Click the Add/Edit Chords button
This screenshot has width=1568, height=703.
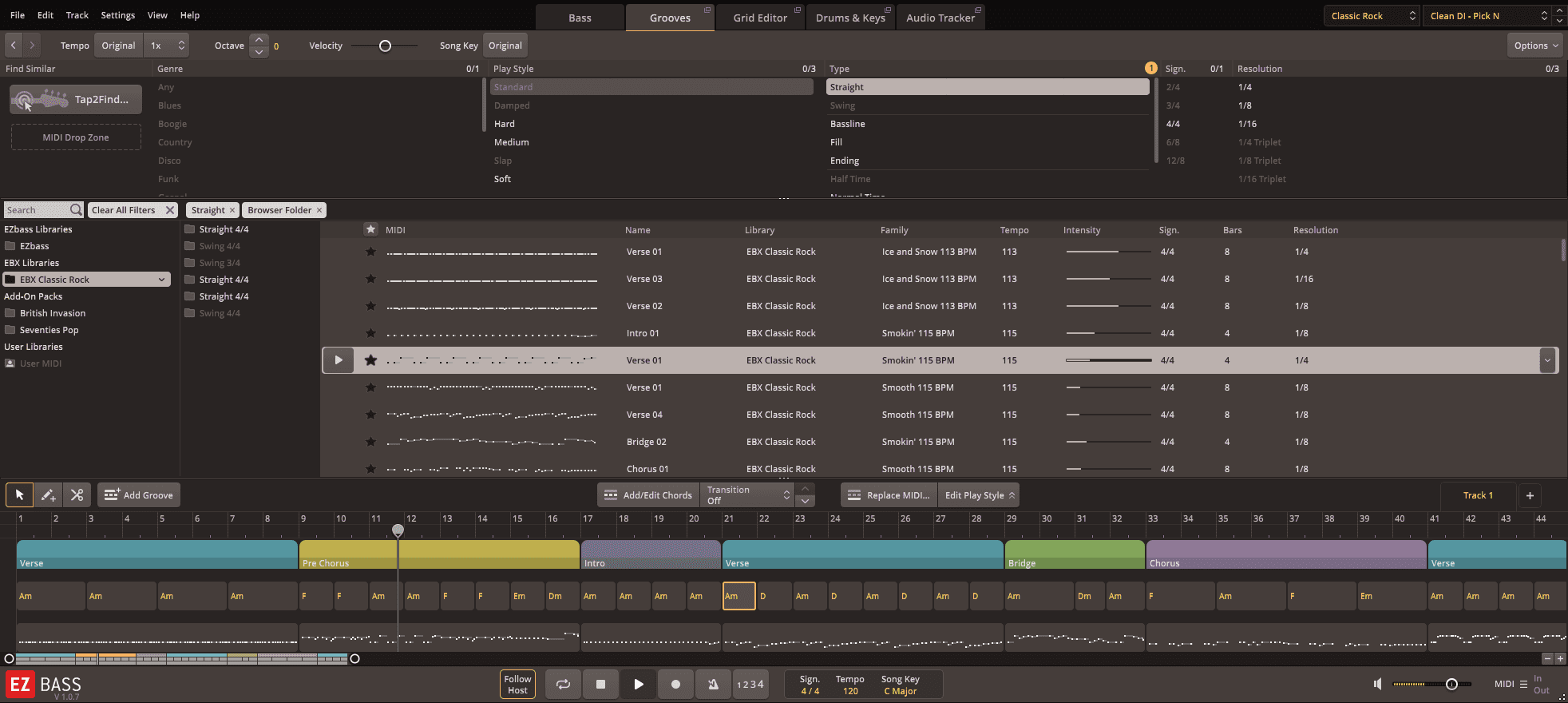[x=648, y=495]
